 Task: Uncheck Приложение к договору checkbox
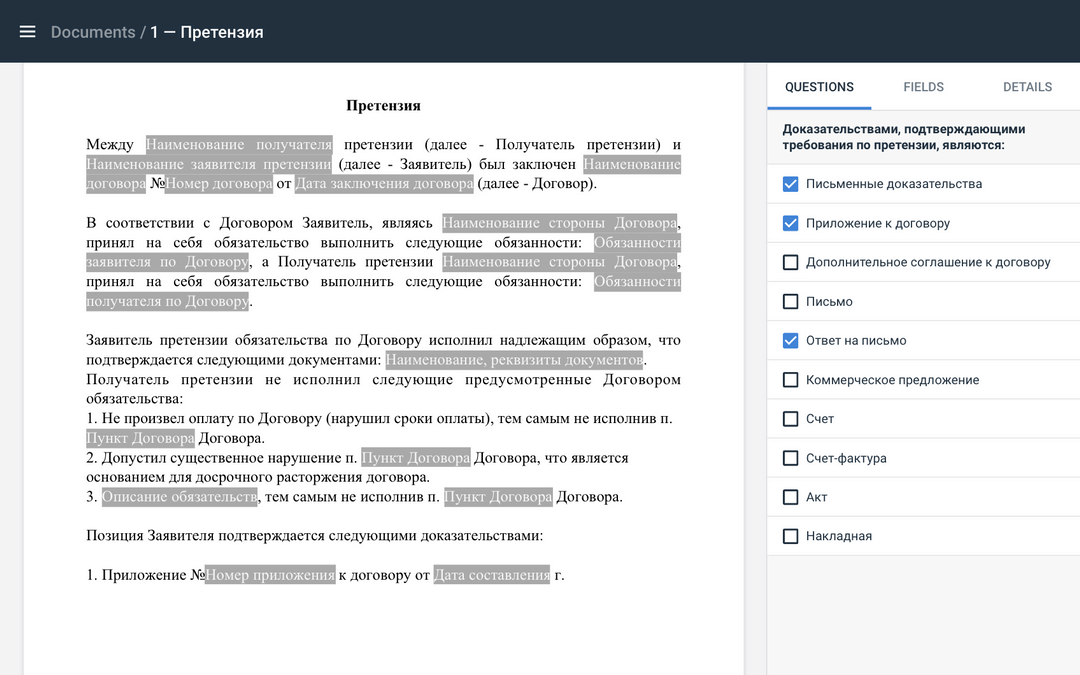point(790,223)
